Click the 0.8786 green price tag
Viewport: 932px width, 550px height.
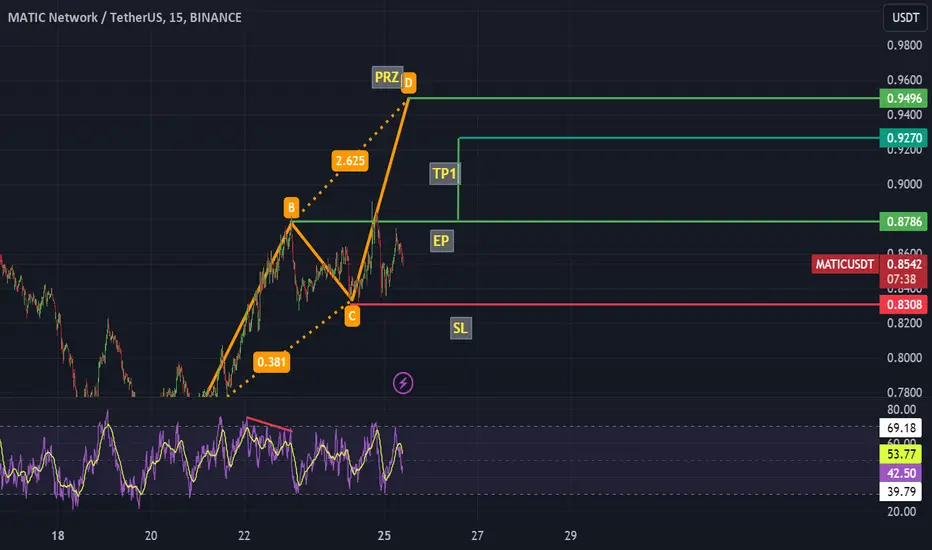(x=903, y=222)
